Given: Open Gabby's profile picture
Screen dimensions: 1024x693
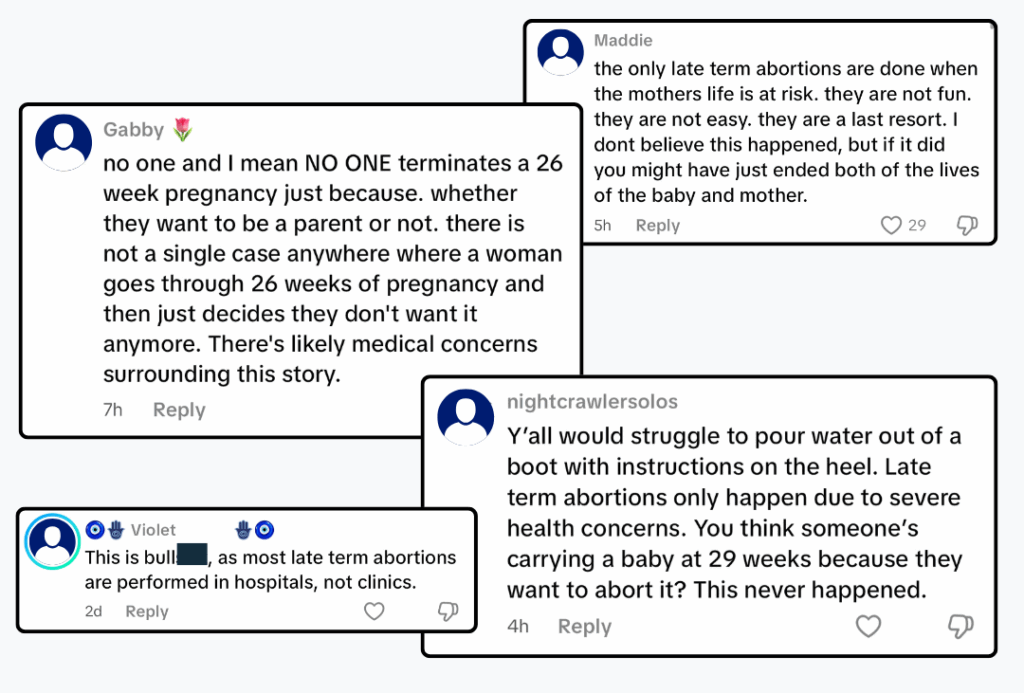Looking at the screenshot, I should pos(63,143).
